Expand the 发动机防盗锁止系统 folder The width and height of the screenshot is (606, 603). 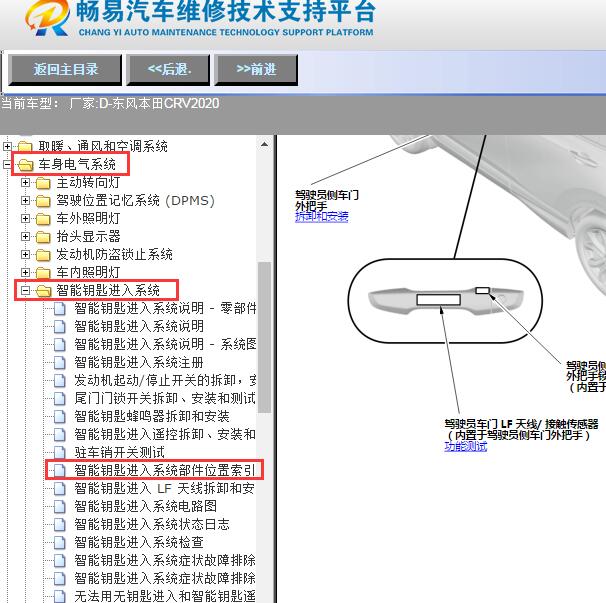coord(25,254)
